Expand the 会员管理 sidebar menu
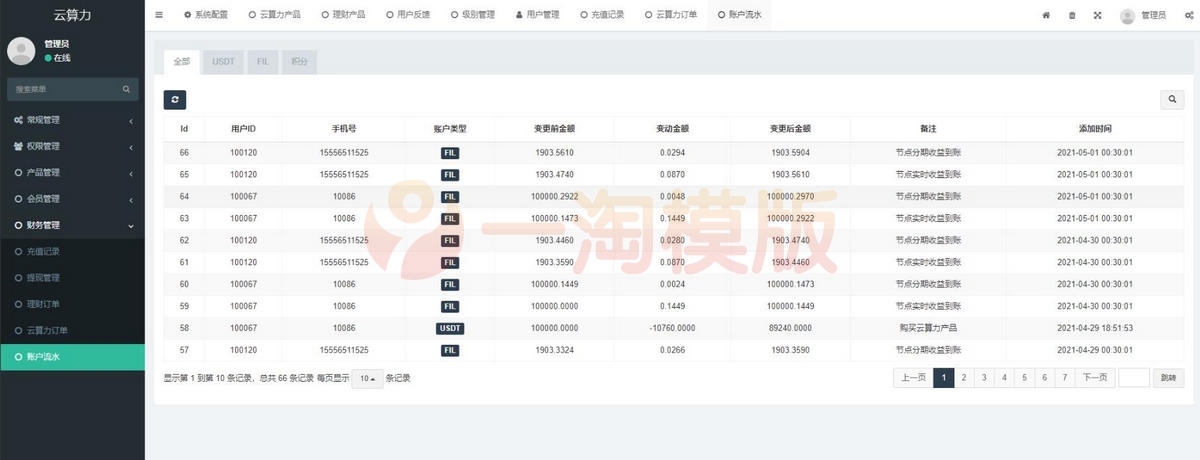This screenshot has width=1200, height=460. point(72,198)
